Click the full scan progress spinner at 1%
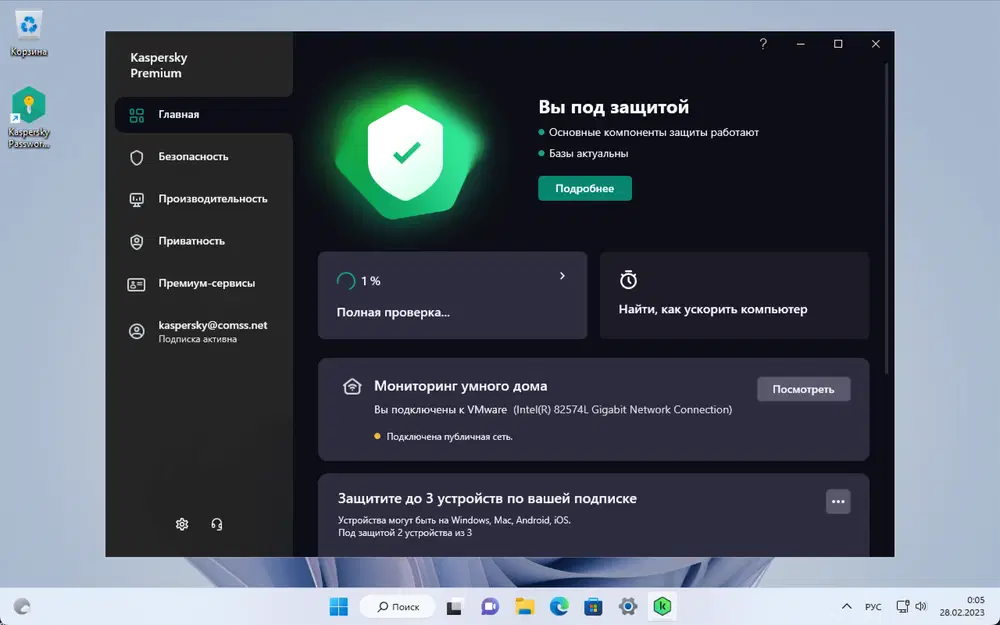 (x=346, y=281)
